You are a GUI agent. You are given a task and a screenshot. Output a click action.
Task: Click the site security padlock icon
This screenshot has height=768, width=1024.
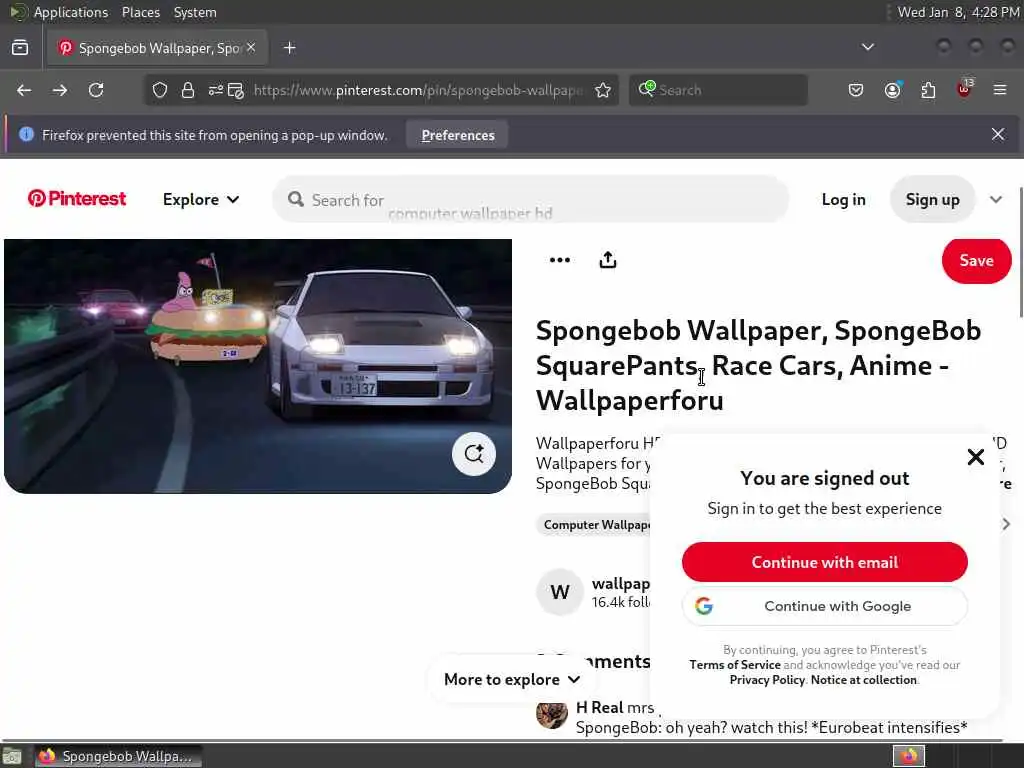tap(188, 90)
